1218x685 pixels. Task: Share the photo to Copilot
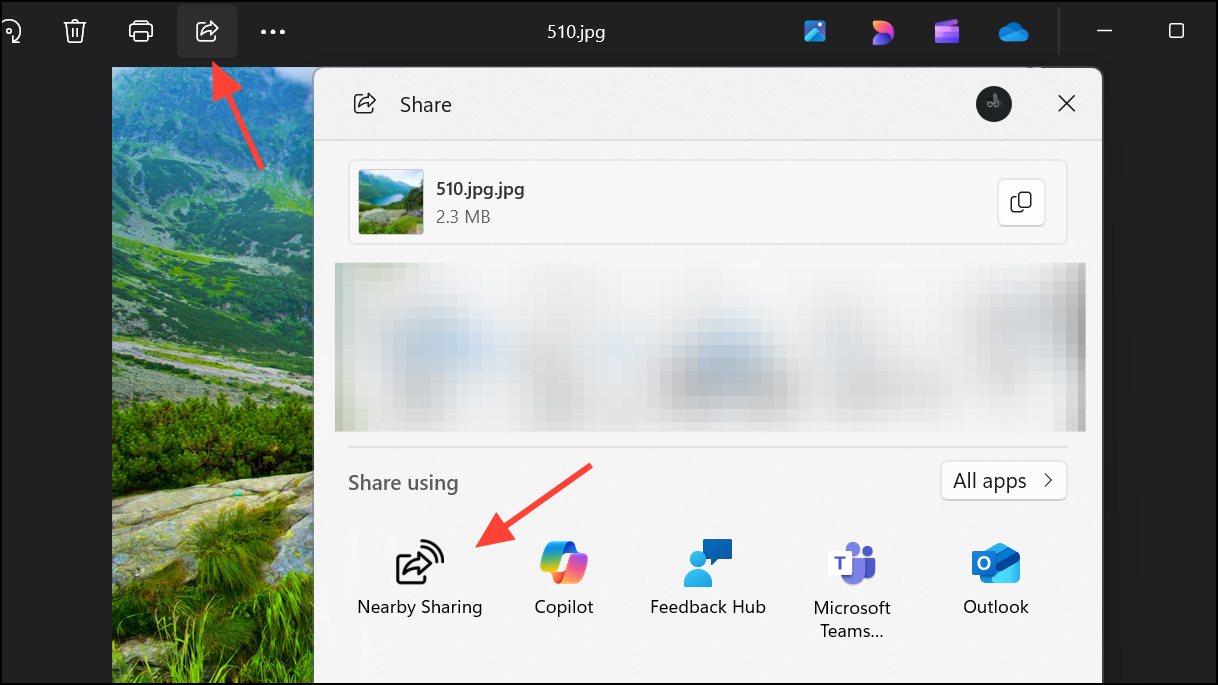pyautogui.click(x=564, y=577)
